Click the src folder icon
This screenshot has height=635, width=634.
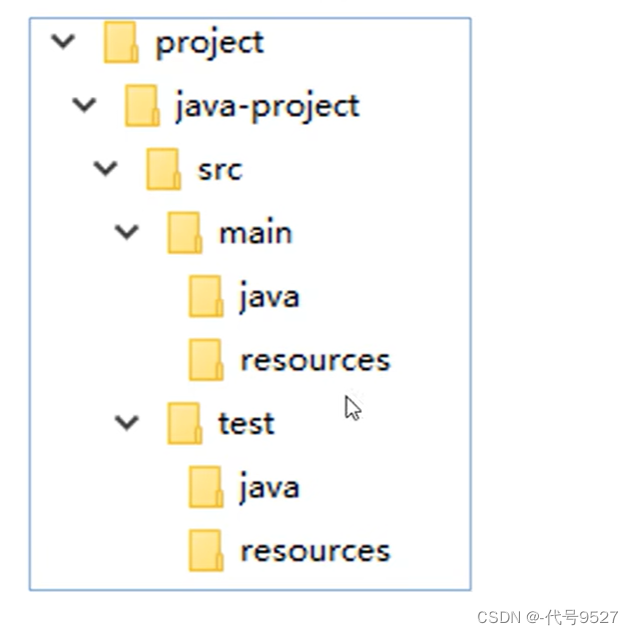click(x=163, y=169)
